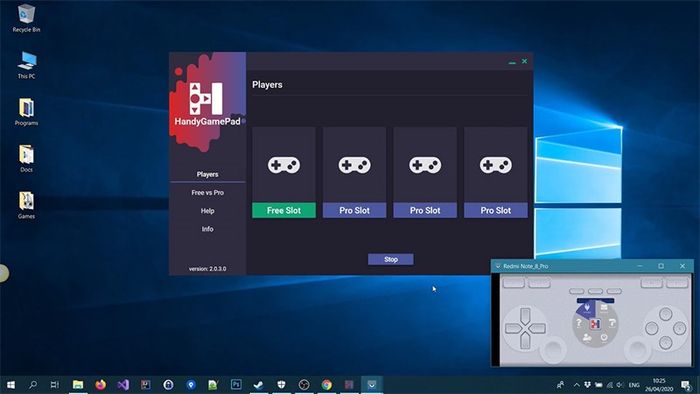The image size is (700, 394).
Task: Open Visual Studio from the taskbar
Action: [123, 384]
